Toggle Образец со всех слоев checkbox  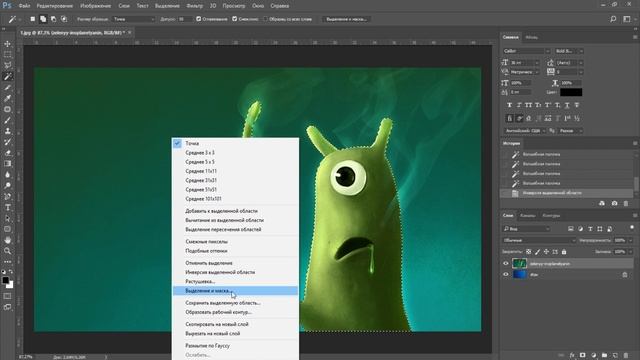(265, 19)
